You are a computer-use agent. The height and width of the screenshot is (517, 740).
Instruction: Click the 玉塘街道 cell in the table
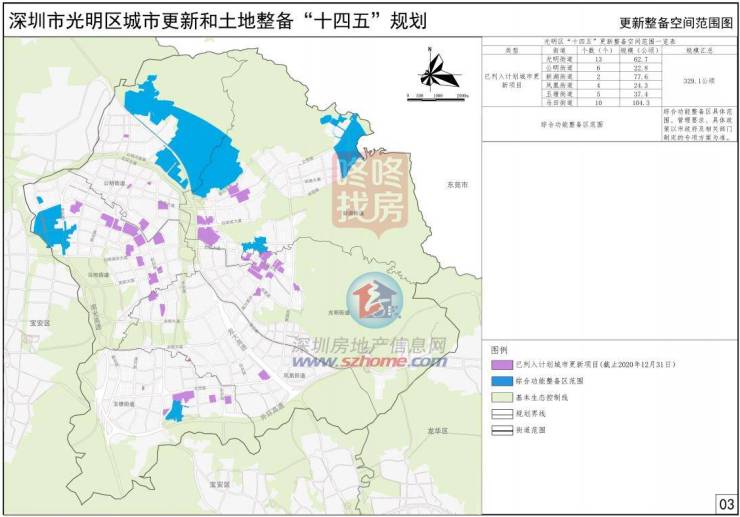coord(559,94)
